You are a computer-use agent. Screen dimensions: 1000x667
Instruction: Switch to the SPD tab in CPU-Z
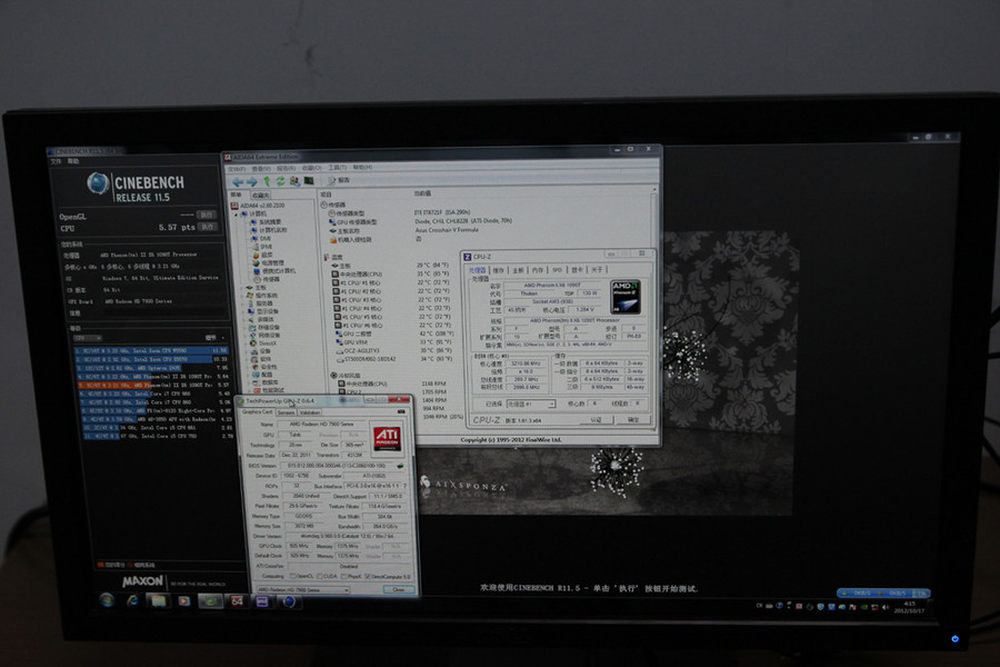pyautogui.click(x=557, y=270)
